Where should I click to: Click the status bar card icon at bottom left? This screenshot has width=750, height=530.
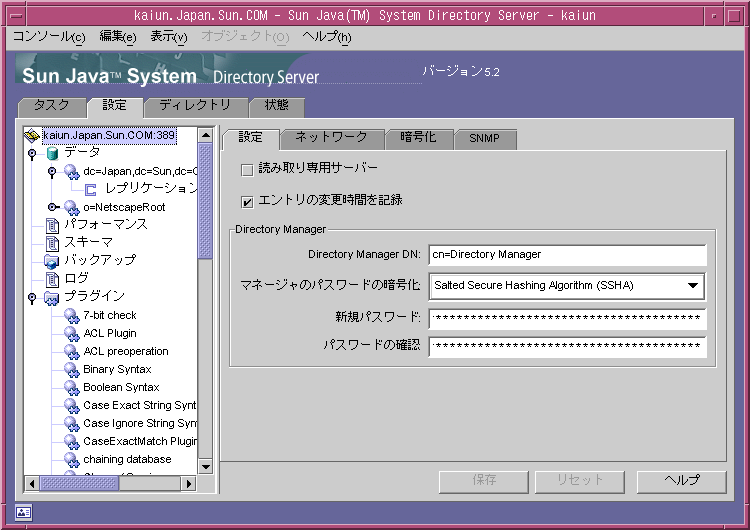[x=23, y=513]
